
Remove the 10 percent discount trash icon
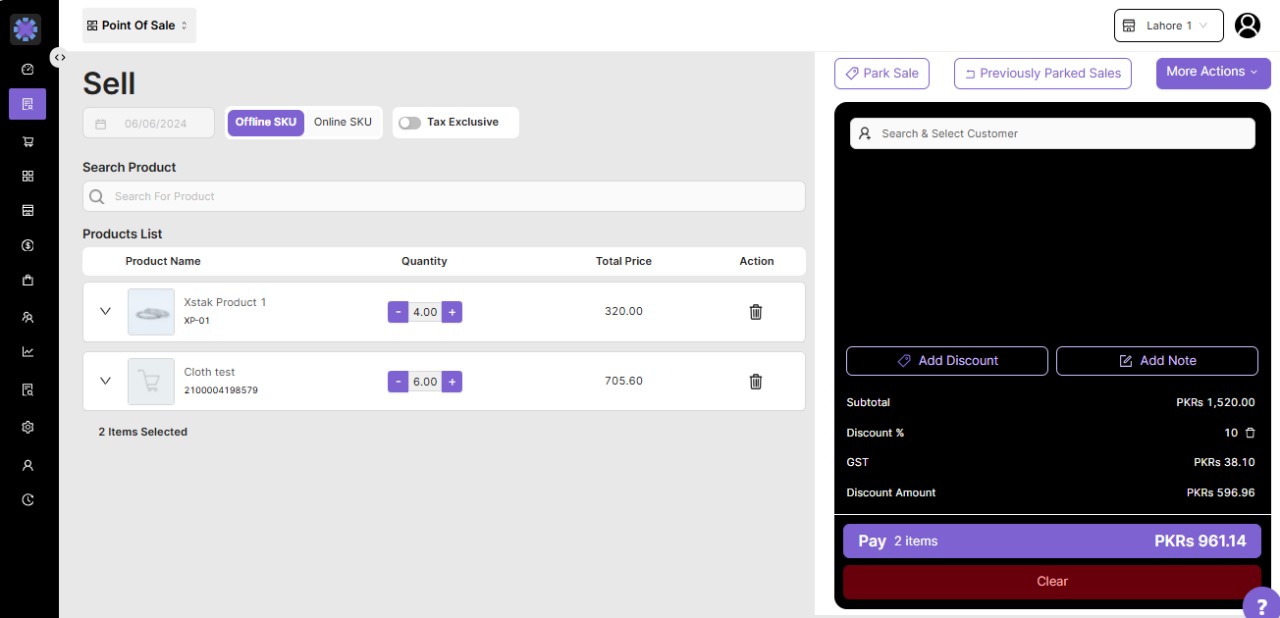pos(1249,433)
